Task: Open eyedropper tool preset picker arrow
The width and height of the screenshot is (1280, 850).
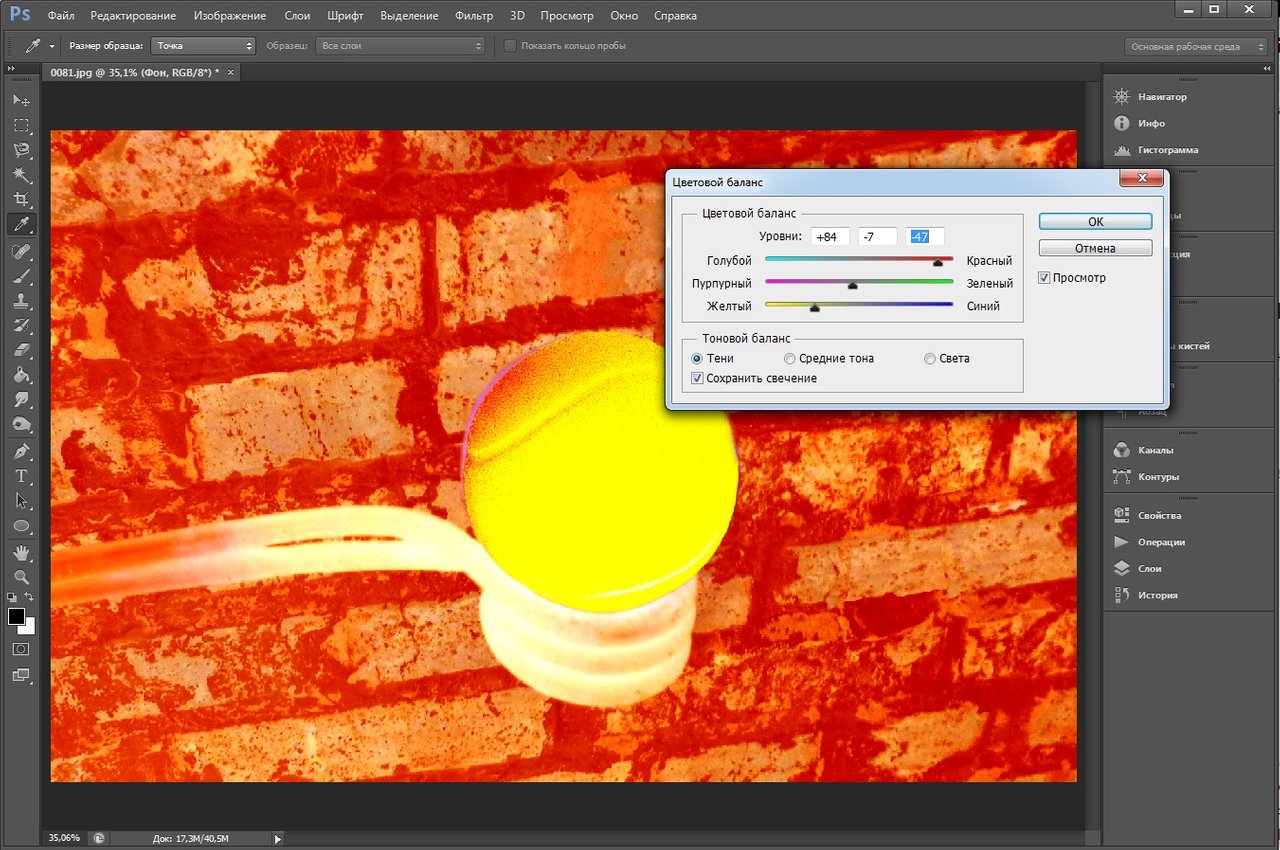Action: pos(52,46)
